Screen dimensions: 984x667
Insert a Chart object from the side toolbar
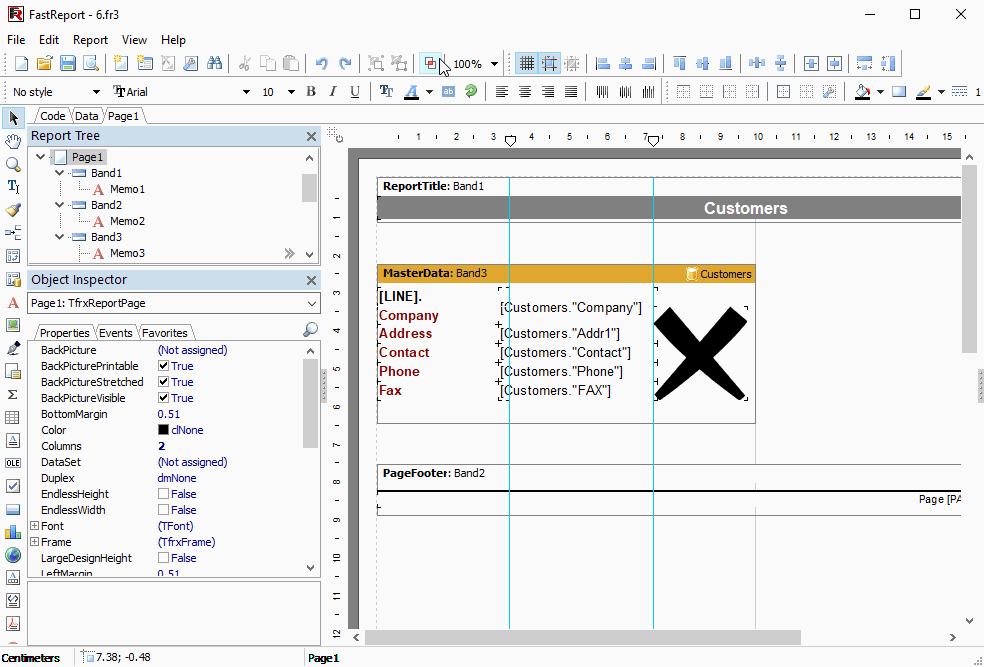pos(13,532)
